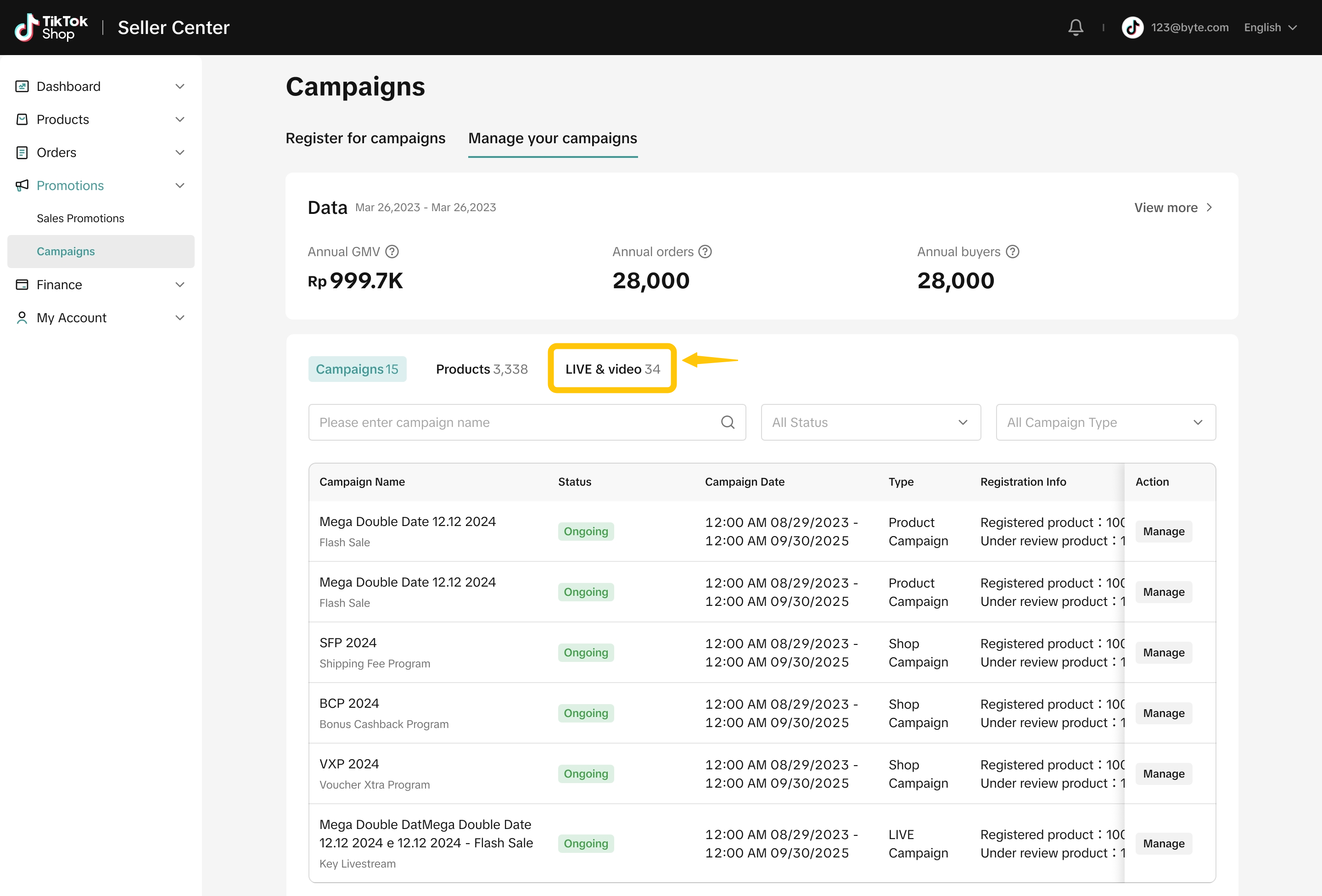This screenshot has height=896, width=1322.
Task: Expand the Finance sidebar section
Action: (180, 285)
